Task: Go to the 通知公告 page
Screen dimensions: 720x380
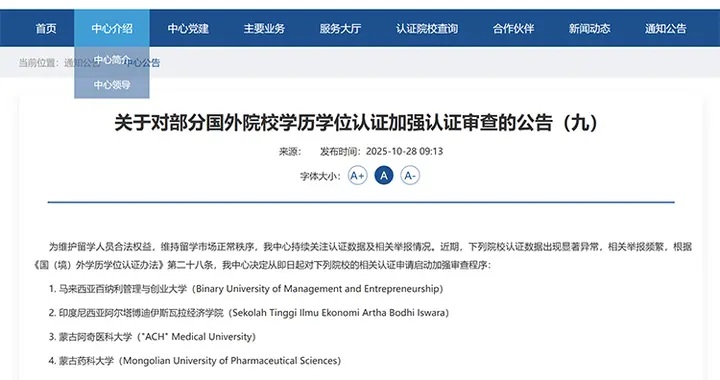Action: point(665,28)
